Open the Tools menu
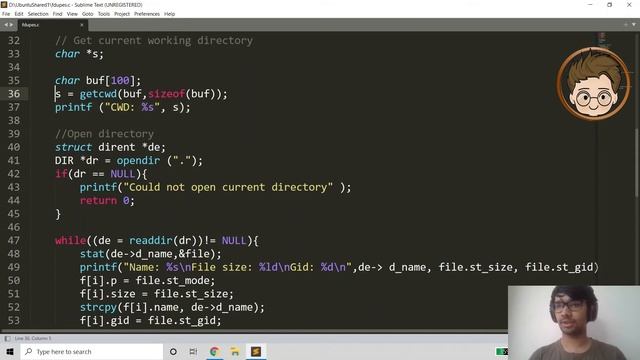The width and height of the screenshot is (640, 360). coord(104,14)
